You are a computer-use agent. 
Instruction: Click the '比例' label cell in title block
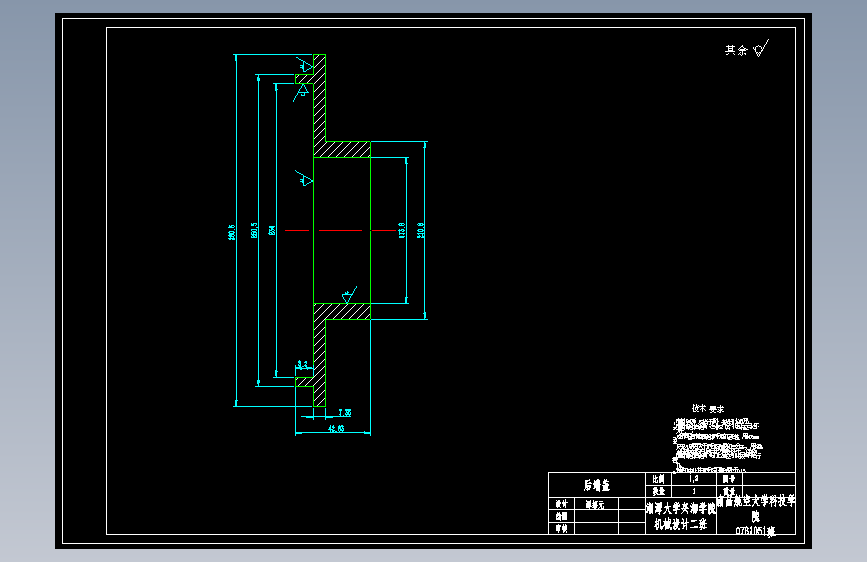pyautogui.click(x=658, y=479)
